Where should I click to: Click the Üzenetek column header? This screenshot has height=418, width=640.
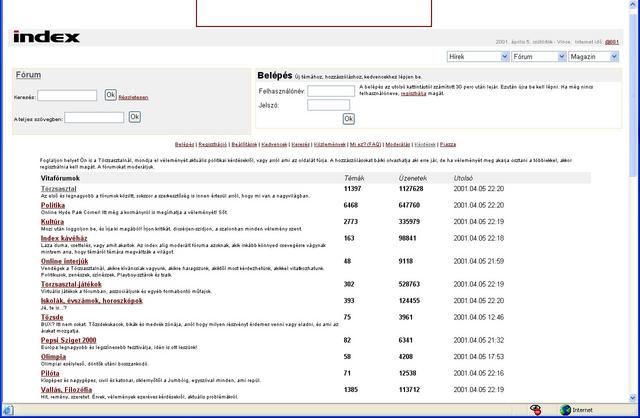(413, 178)
